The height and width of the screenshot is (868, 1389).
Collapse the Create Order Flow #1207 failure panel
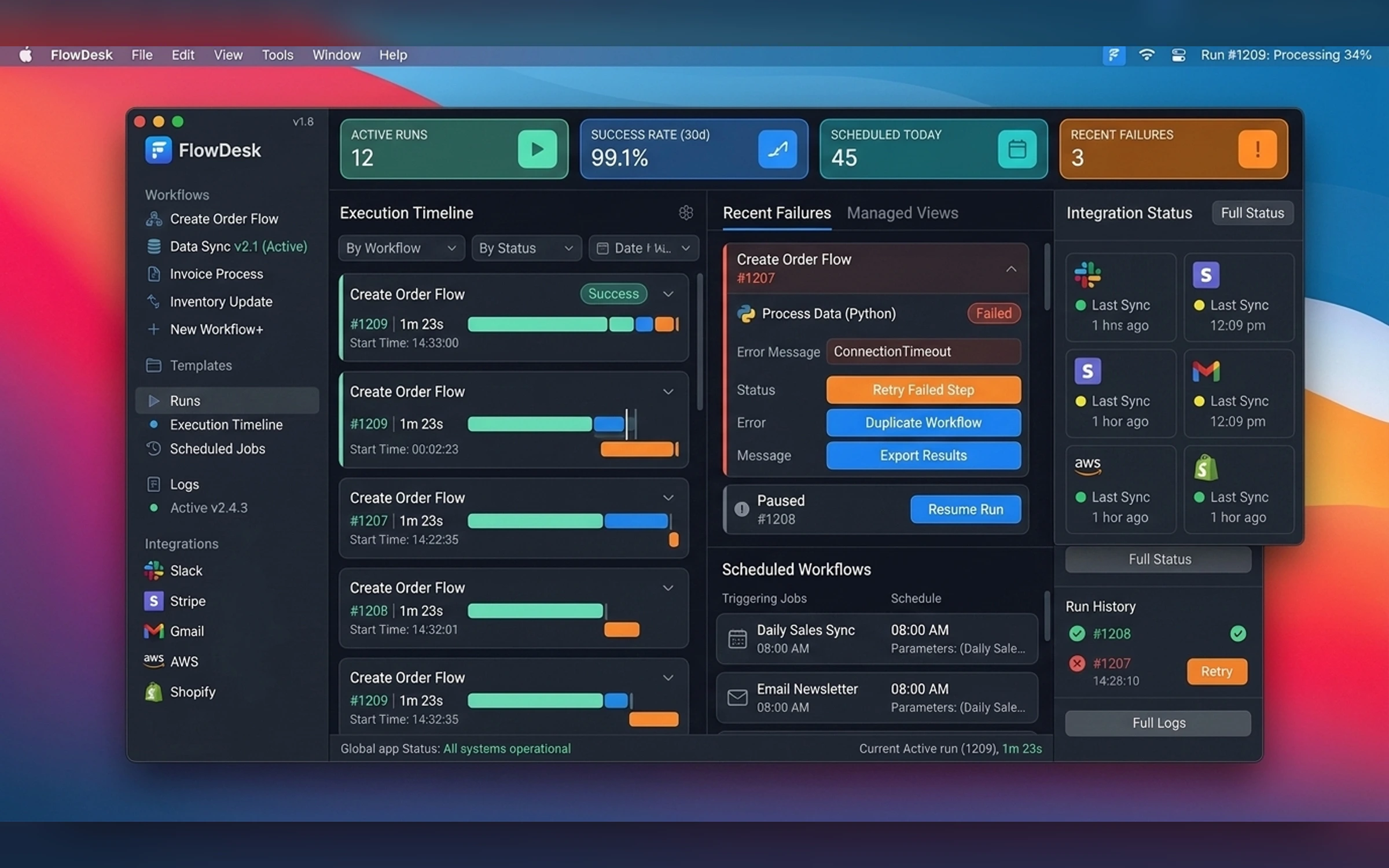pyautogui.click(x=1011, y=269)
